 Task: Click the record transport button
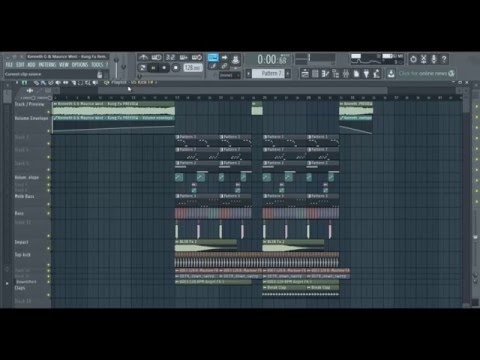[176, 68]
